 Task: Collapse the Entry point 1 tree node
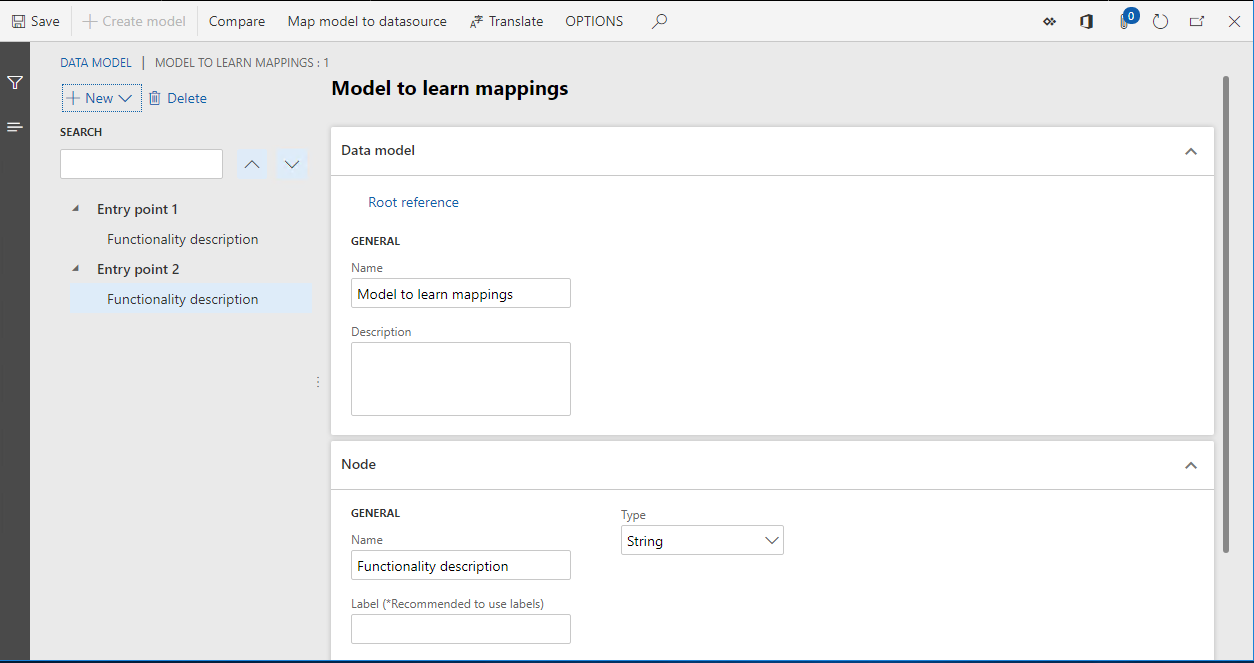point(74,208)
